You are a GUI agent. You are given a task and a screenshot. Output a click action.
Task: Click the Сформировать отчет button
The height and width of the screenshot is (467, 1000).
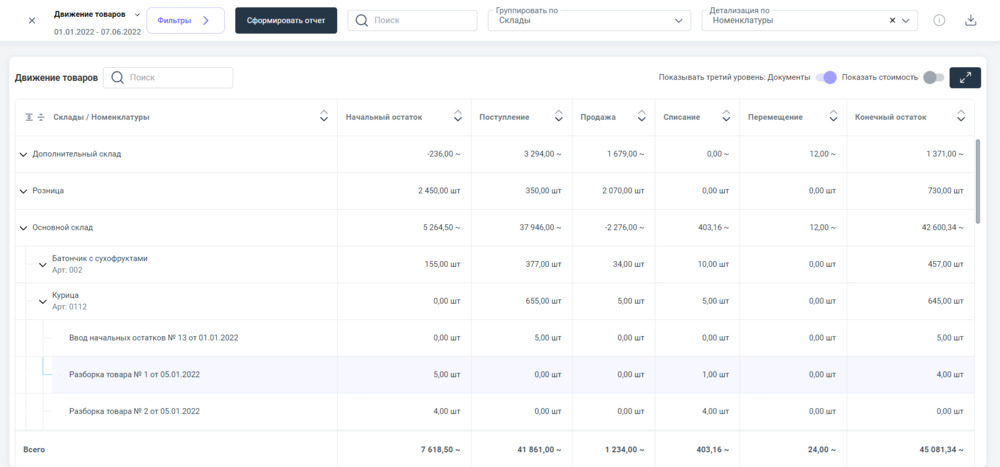pyautogui.click(x=286, y=21)
